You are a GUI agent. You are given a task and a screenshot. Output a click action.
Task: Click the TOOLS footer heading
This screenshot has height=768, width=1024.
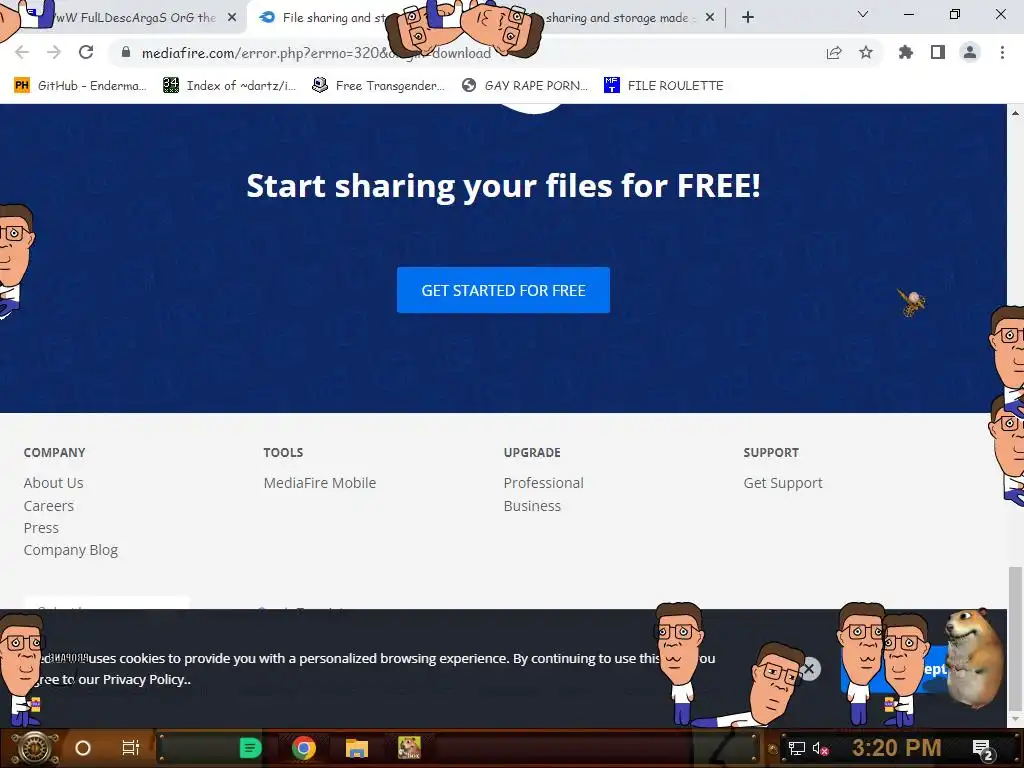click(283, 453)
